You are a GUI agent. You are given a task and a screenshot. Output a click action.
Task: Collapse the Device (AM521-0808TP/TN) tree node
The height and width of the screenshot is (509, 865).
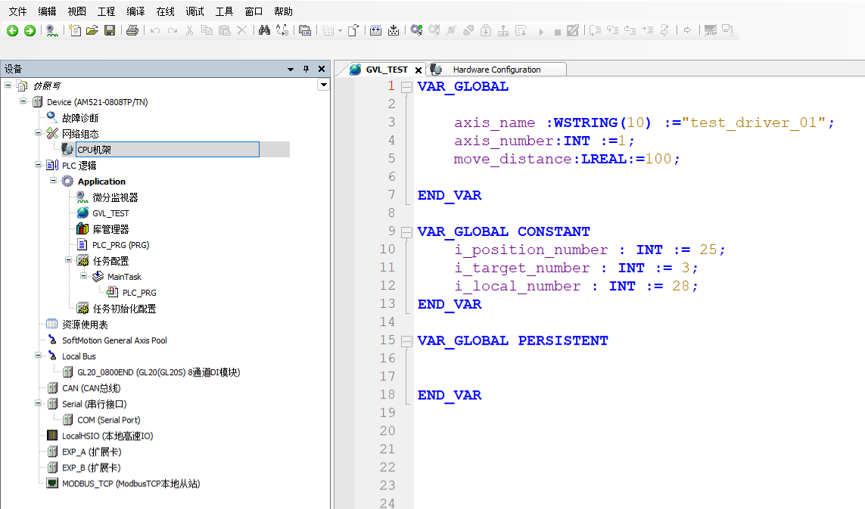[x=23, y=101]
